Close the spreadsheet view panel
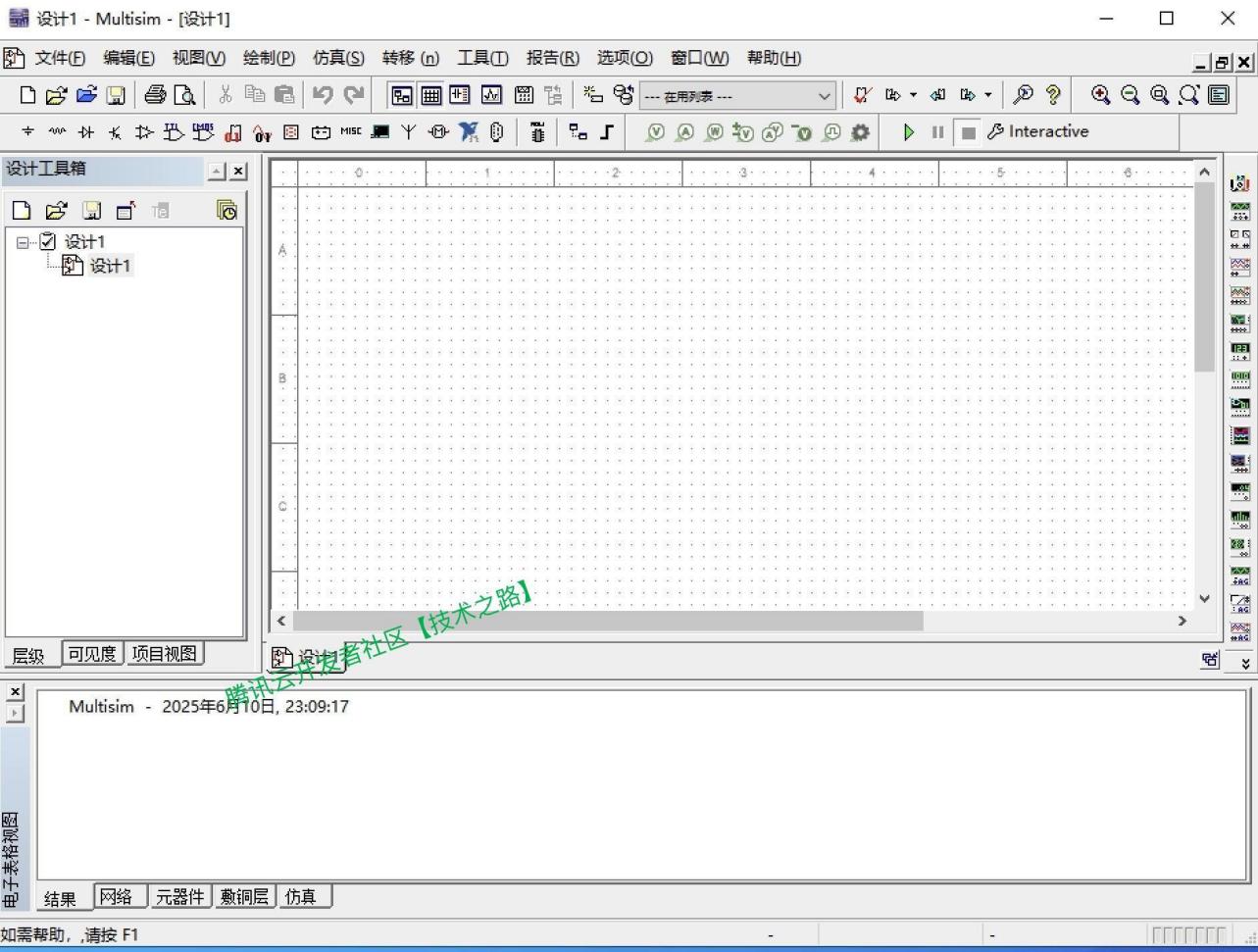The width and height of the screenshot is (1258, 952). (x=15, y=691)
